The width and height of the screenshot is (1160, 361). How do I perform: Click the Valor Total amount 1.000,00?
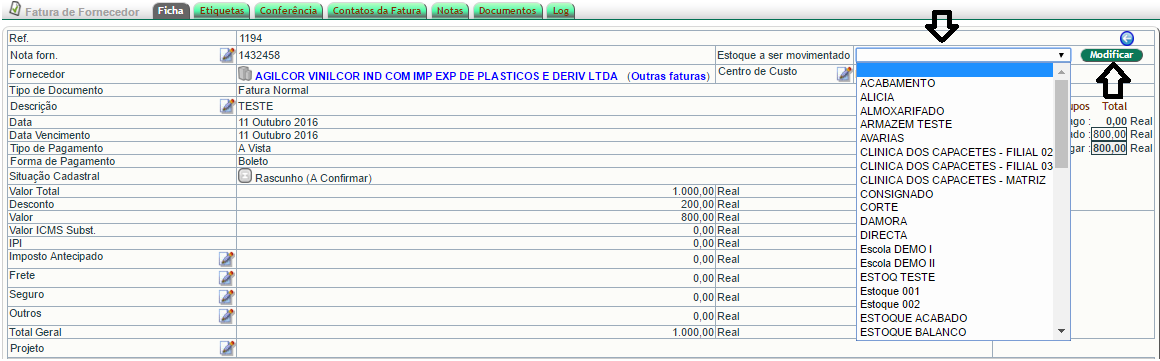(x=693, y=191)
